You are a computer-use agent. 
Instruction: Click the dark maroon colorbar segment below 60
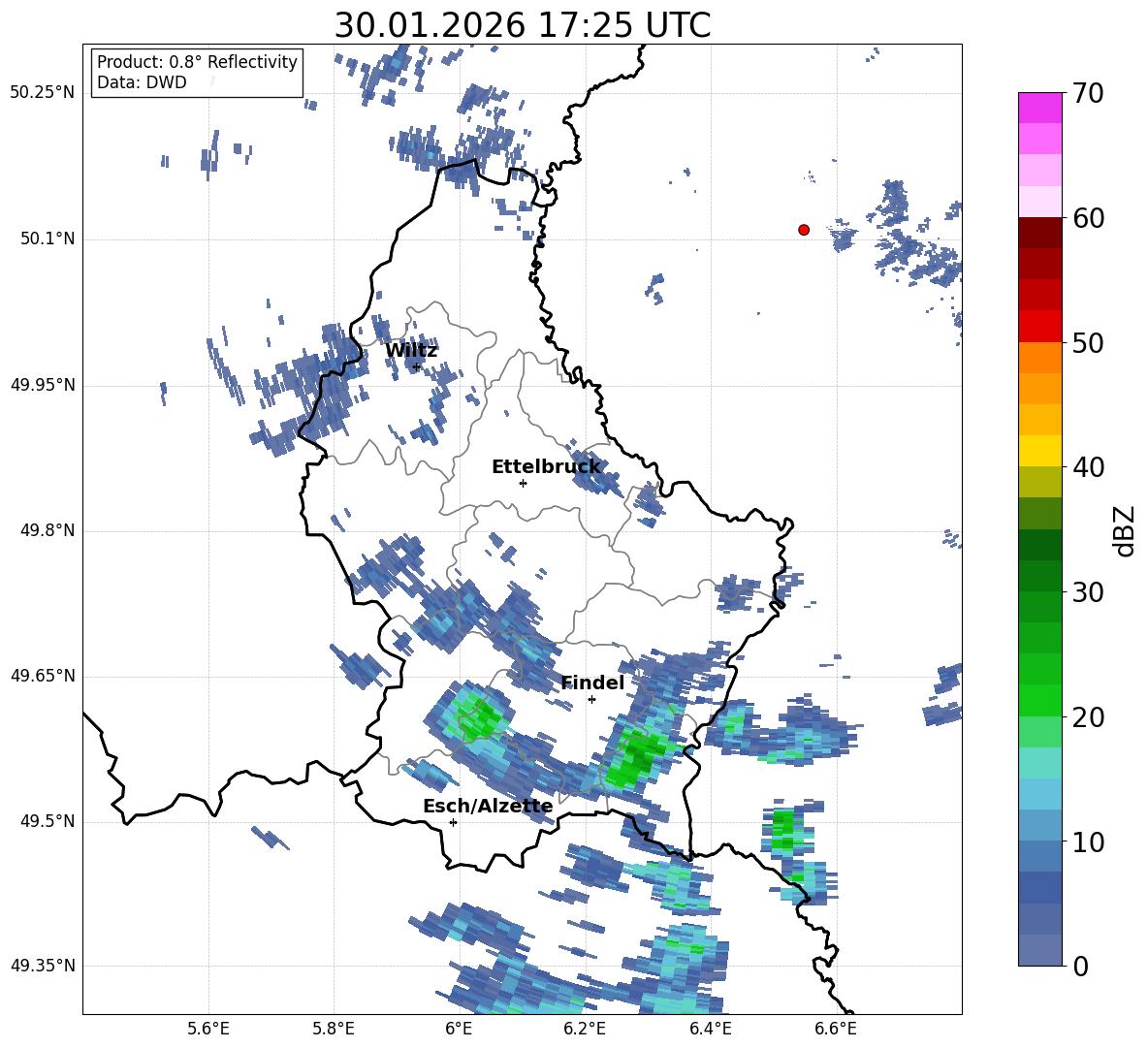(1040, 232)
